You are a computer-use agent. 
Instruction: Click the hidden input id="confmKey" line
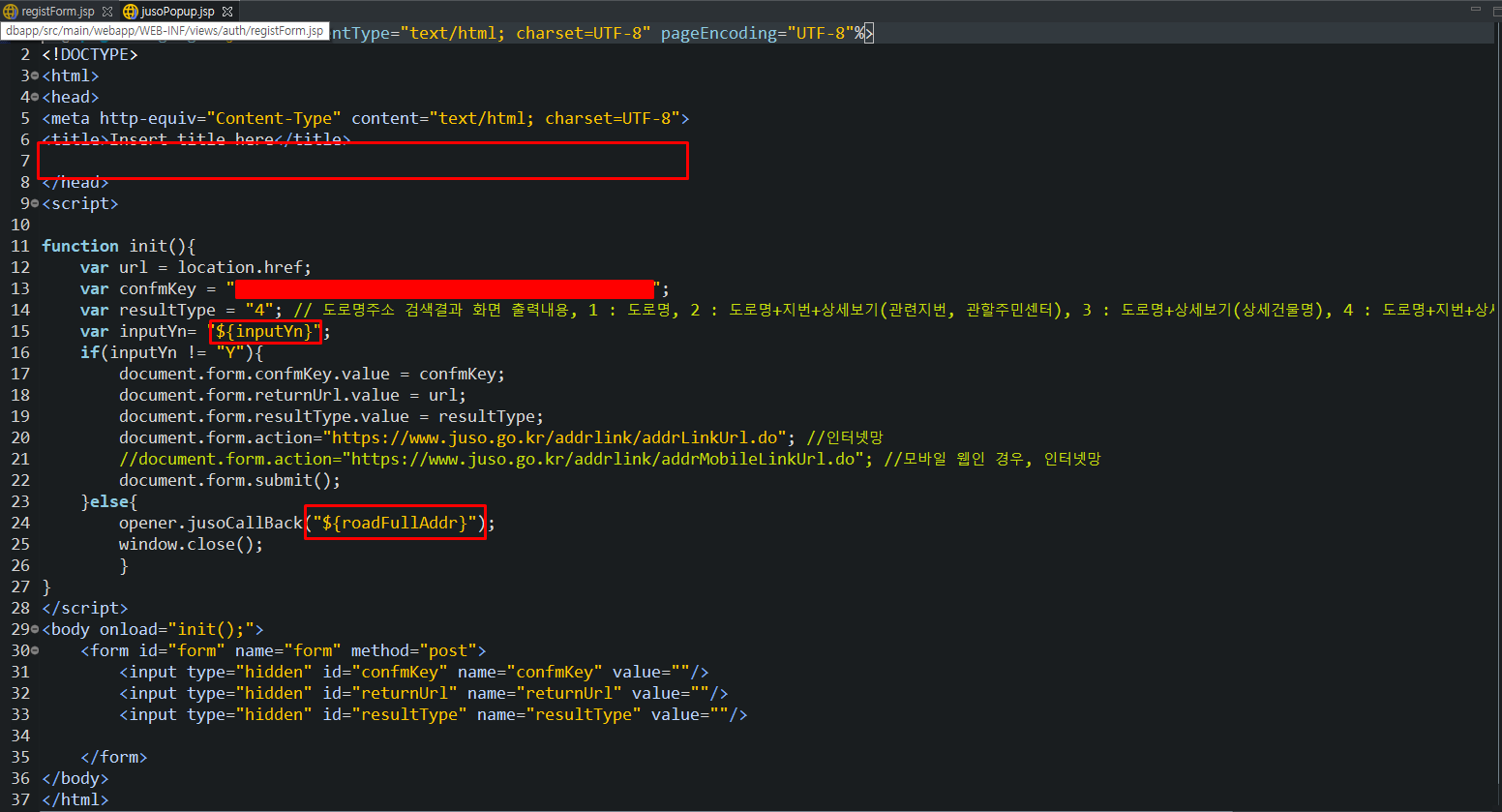point(414,672)
